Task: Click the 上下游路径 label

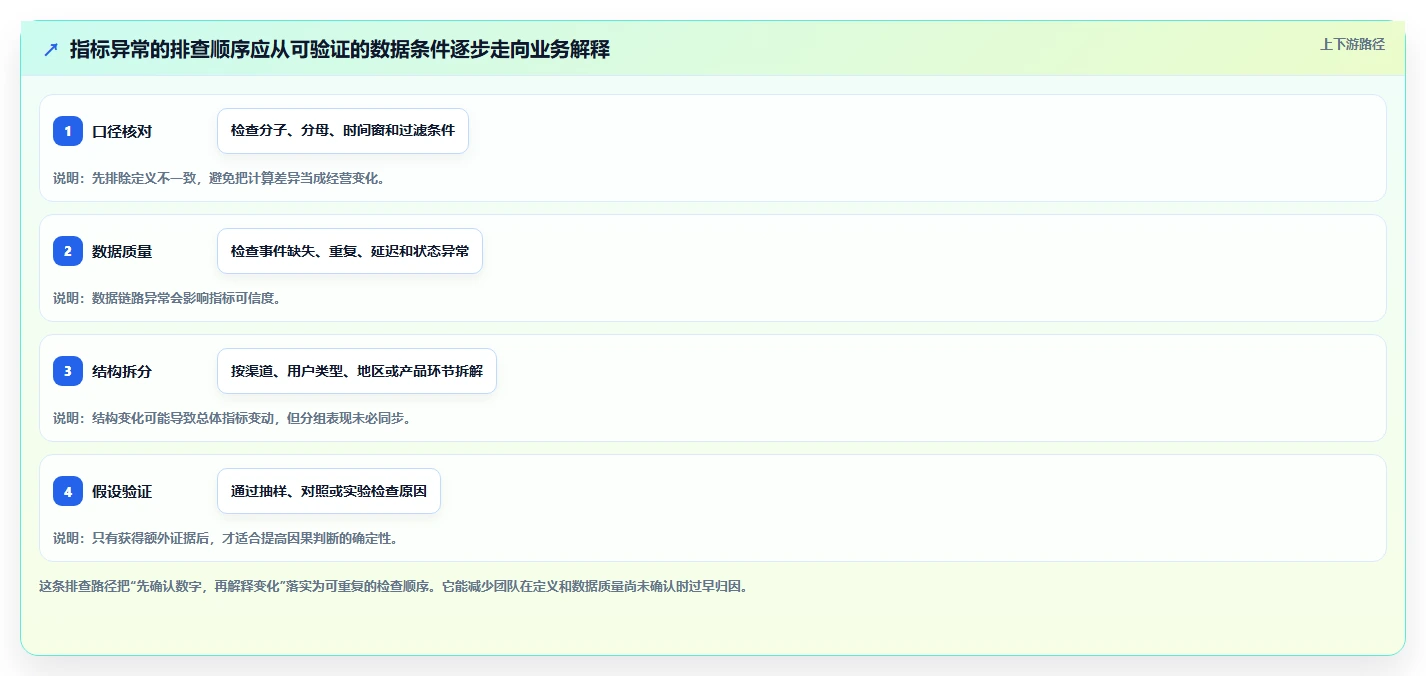Action: pos(1352,44)
